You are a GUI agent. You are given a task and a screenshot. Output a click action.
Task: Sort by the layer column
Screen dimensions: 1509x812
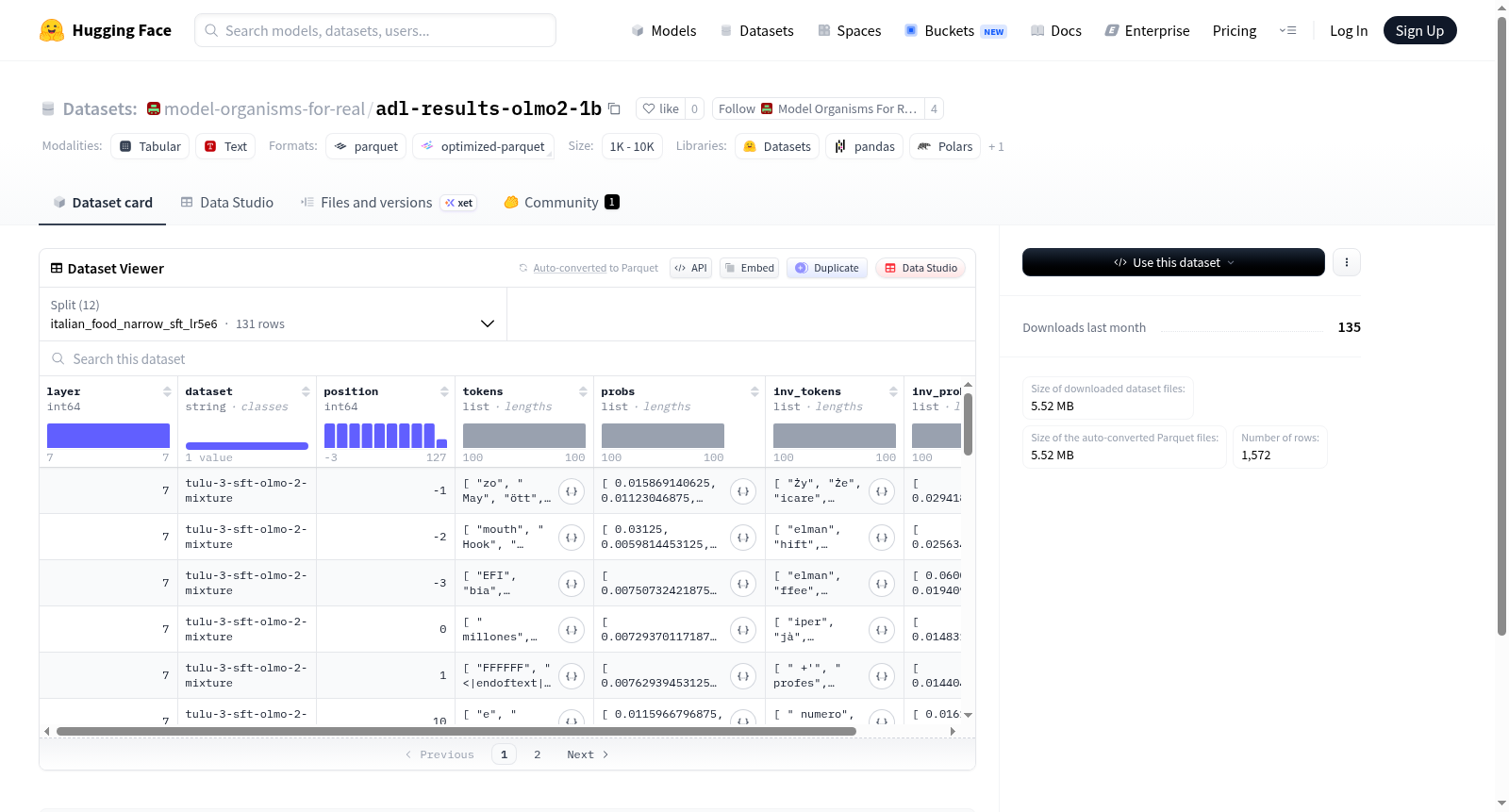pos(167,391)
